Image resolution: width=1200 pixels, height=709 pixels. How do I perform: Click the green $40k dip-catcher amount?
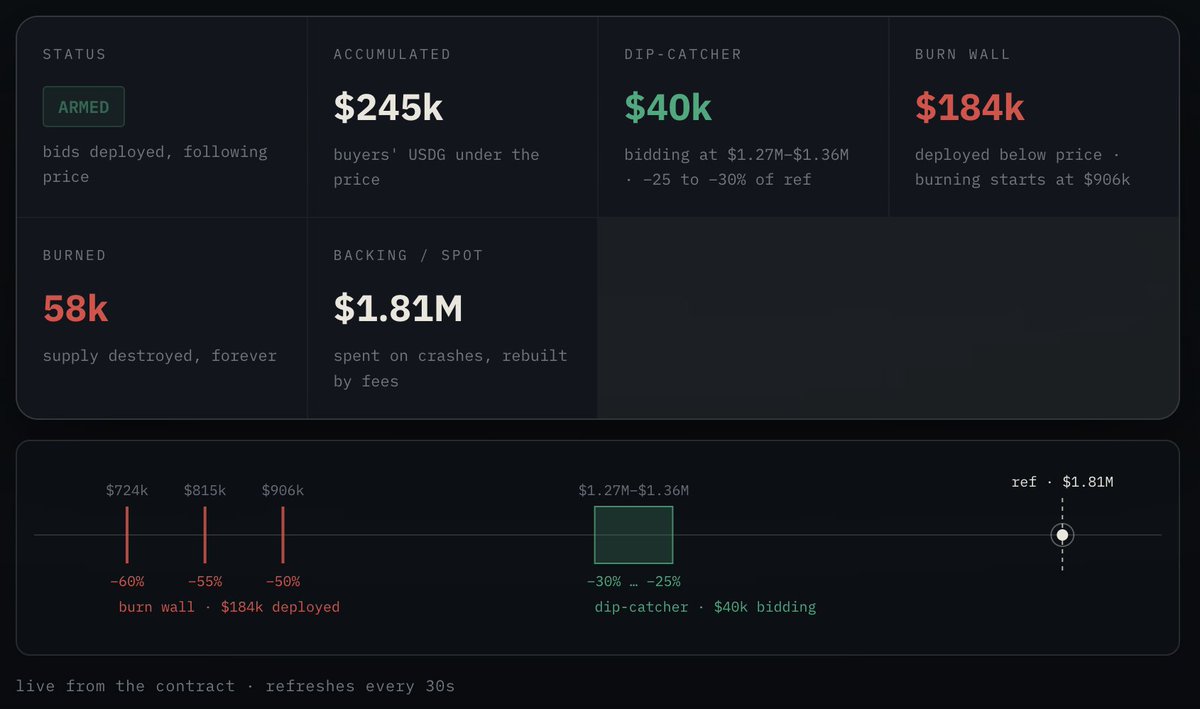click(x=668, y=107)
